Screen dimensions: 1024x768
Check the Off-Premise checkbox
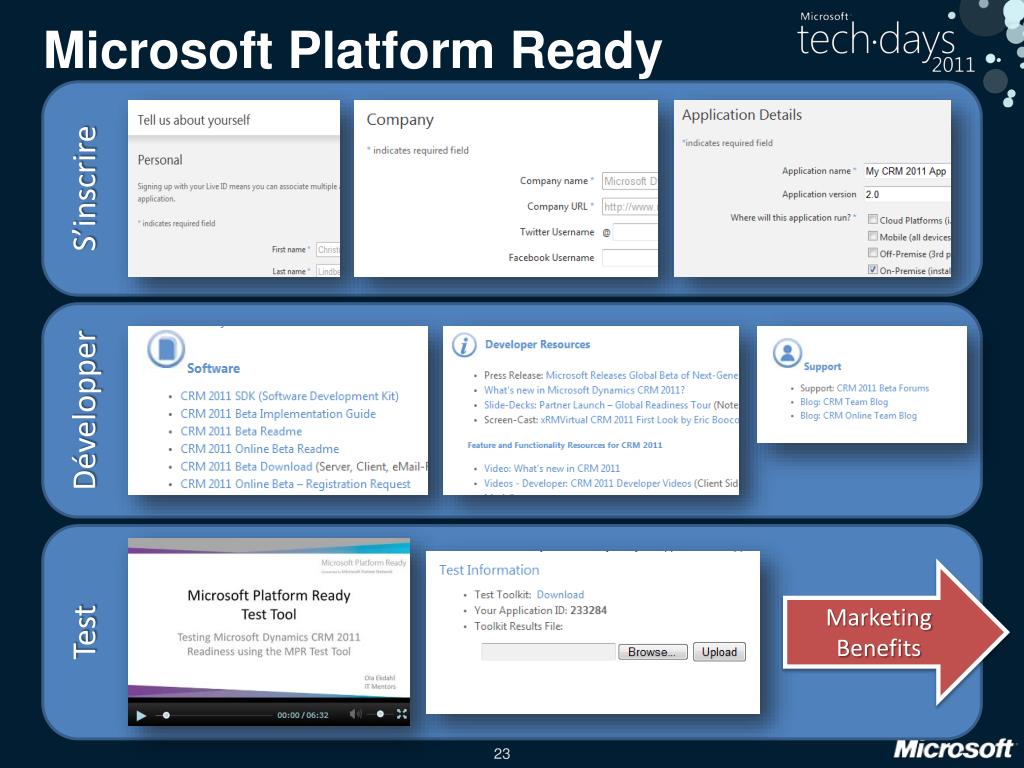tap(872, 253)
